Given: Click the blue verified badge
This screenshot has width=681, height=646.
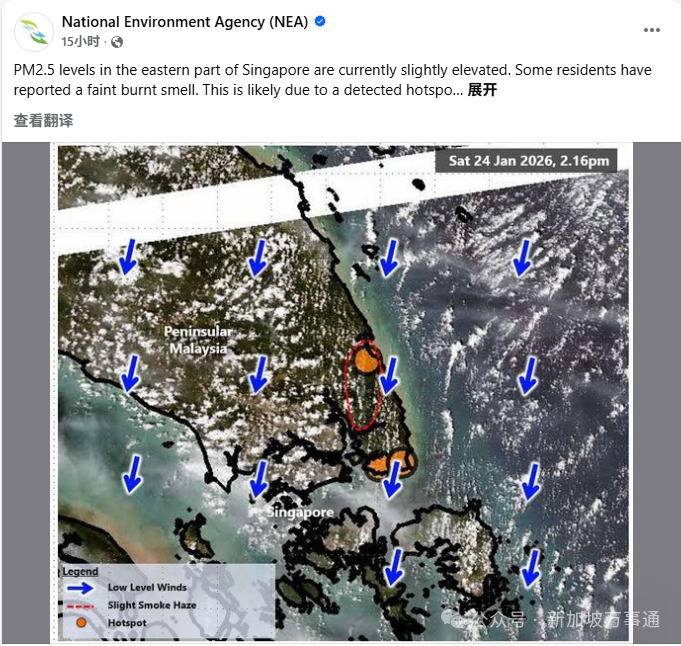Looking at the screenshot, I should click(x=320, y=21).
